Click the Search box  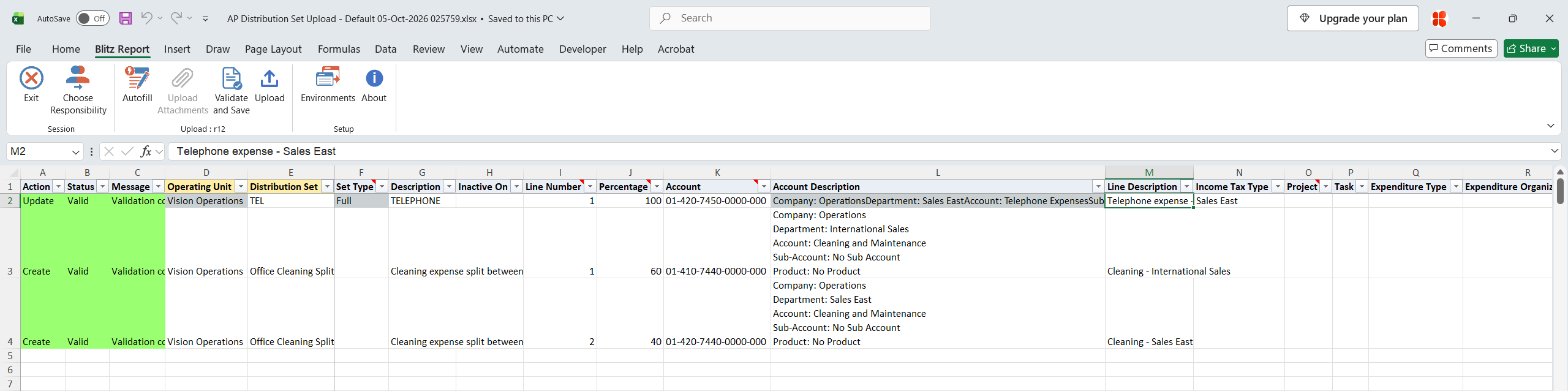click(x=790, y=18)
